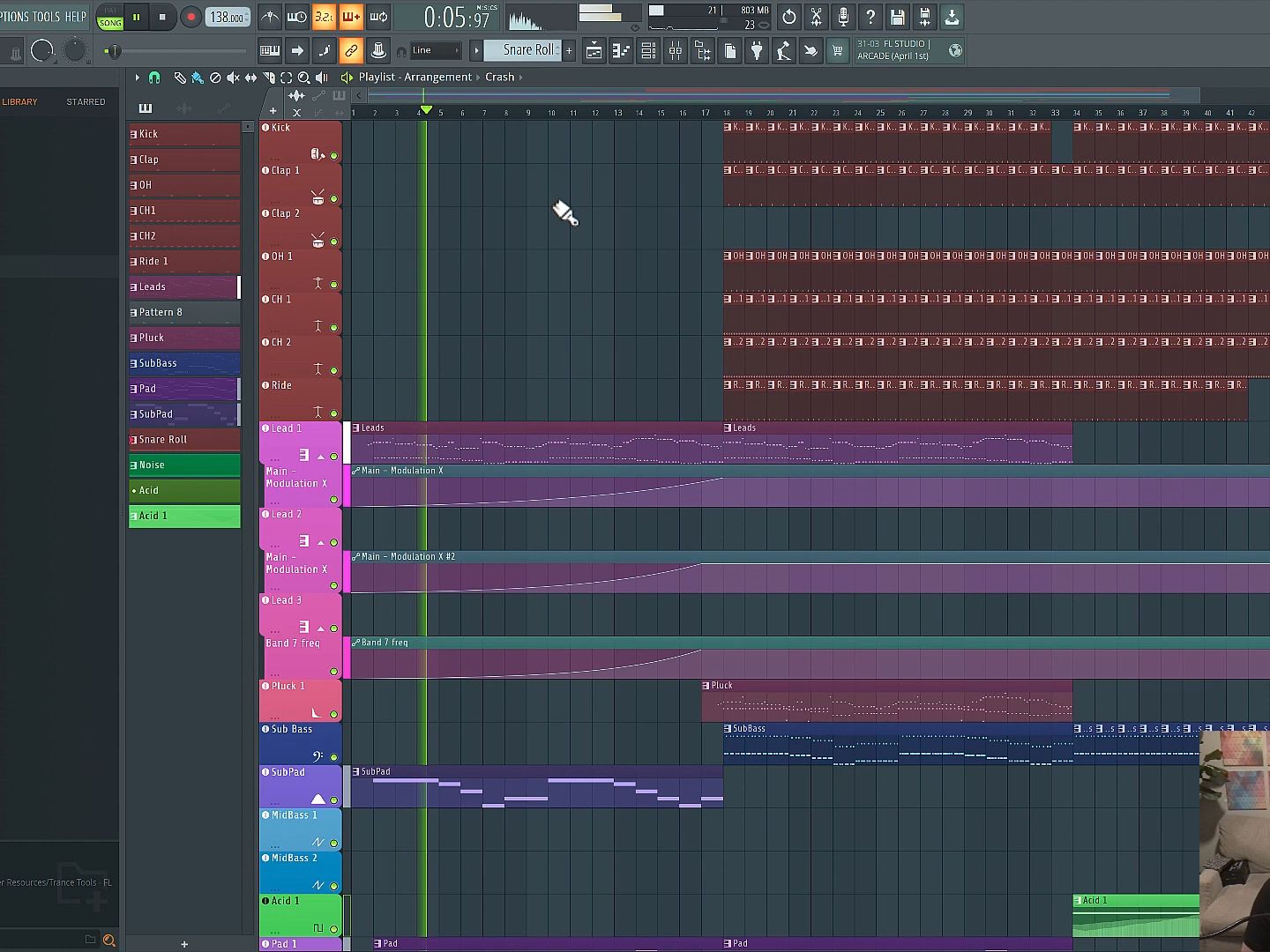Open the content library shopping cart
1270x952 pixels.
pos(838,51)
